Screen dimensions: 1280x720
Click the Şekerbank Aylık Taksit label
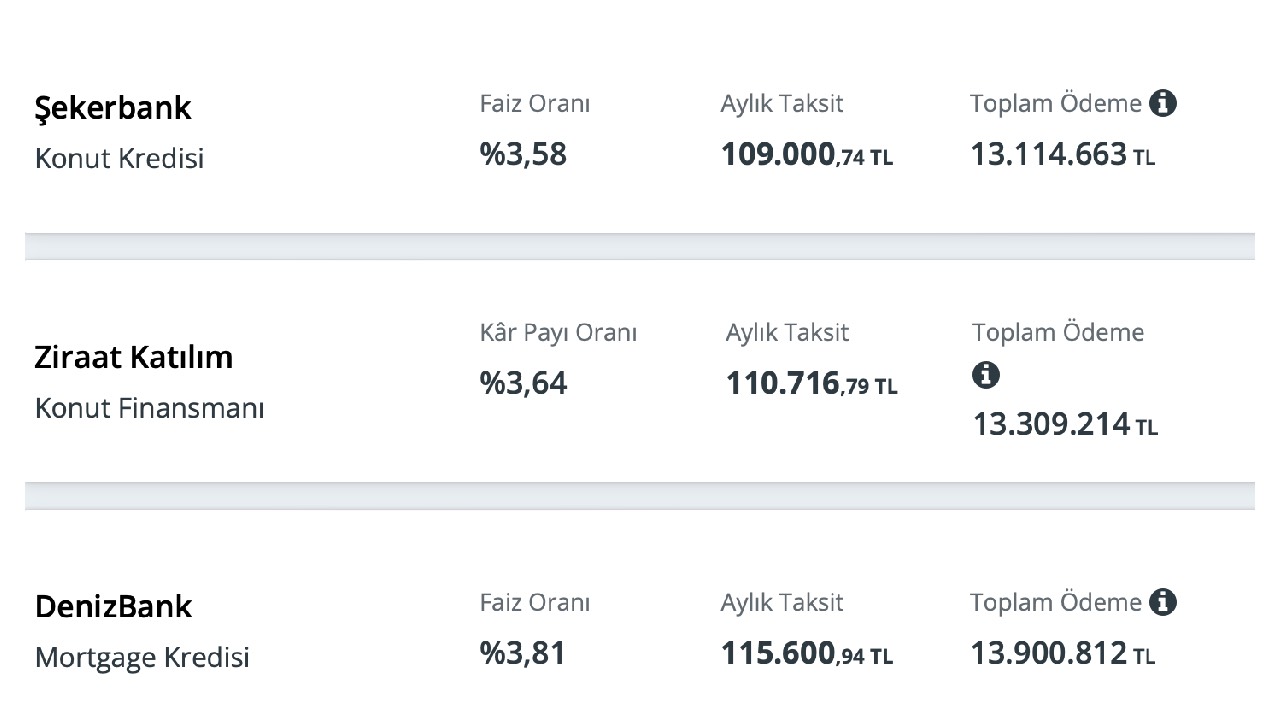(782, 104)
